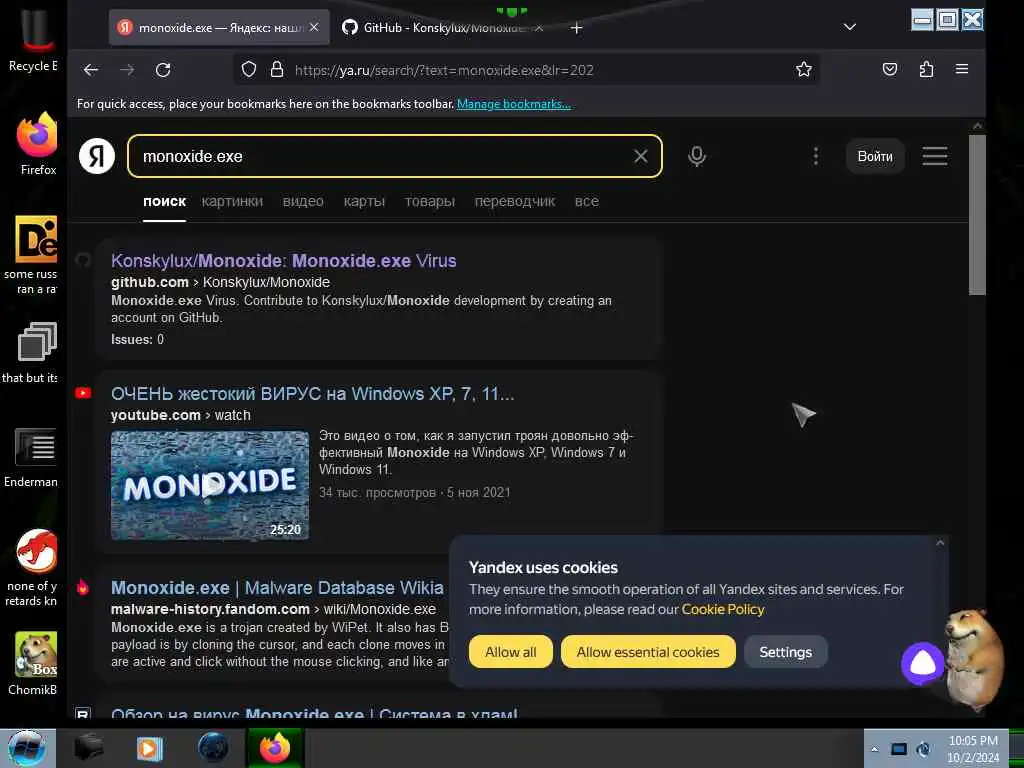Click the Yandex "Я" logo

tap(97, 156)
